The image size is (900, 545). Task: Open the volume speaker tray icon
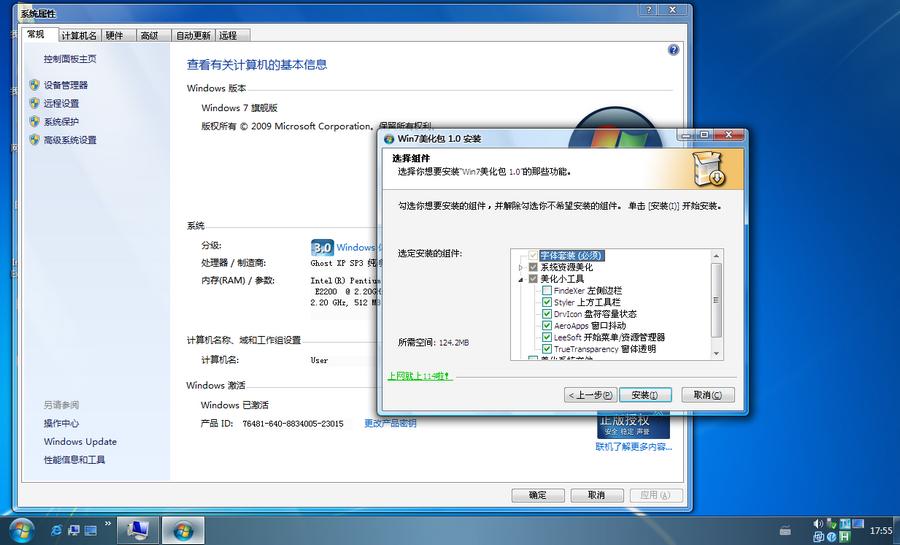coord(818,524)
